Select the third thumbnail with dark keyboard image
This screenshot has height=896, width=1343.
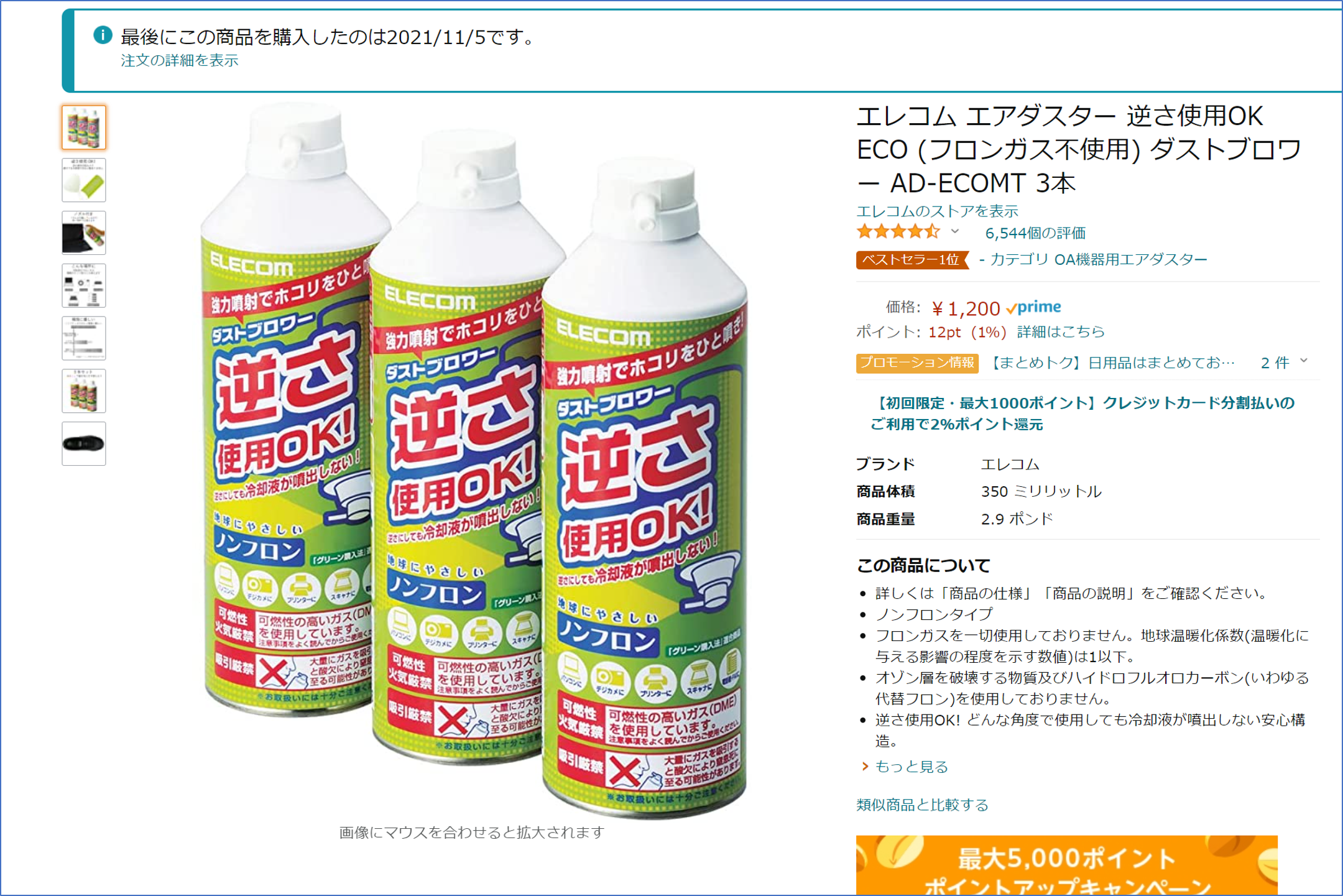click(84, 233)
